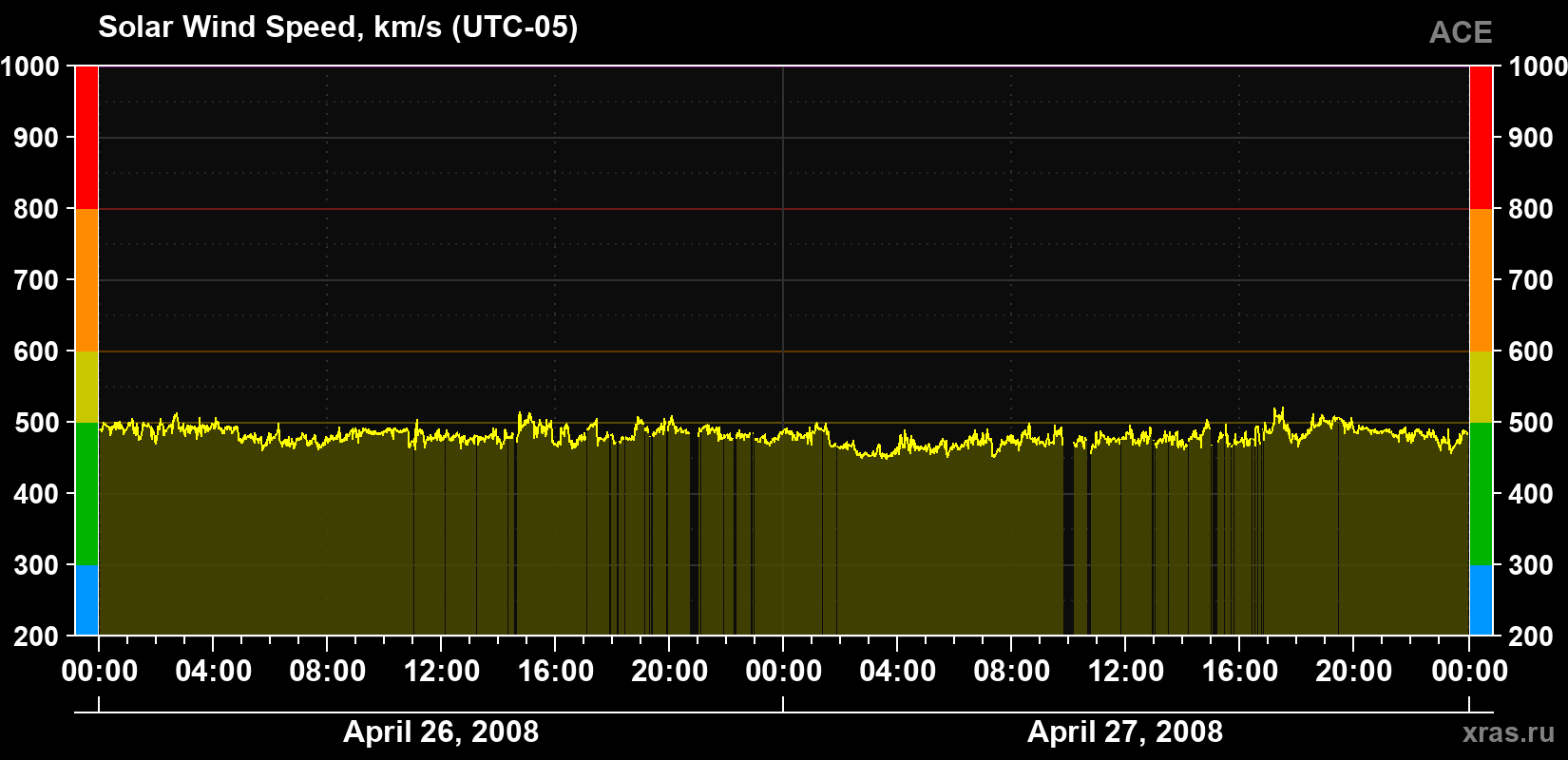Click the 900 label on the left axis

[x=37, y=138]
